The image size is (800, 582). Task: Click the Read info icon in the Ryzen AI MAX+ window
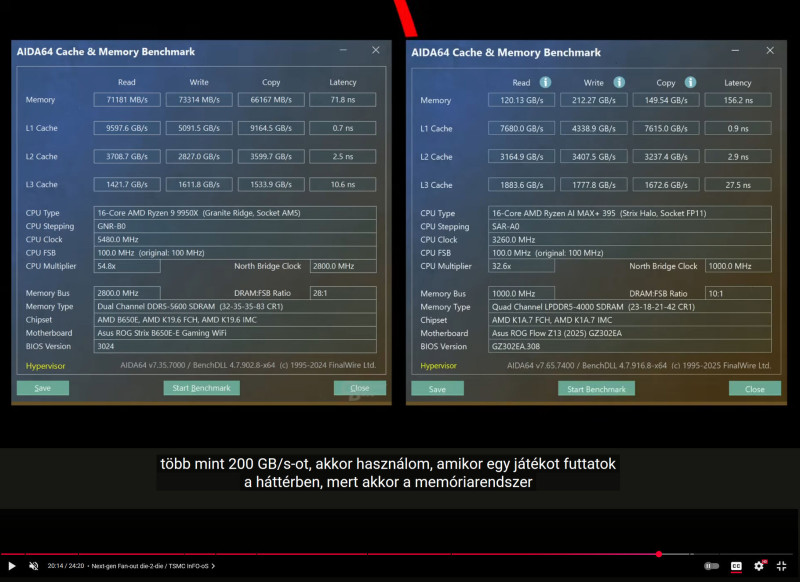[545, 82]
